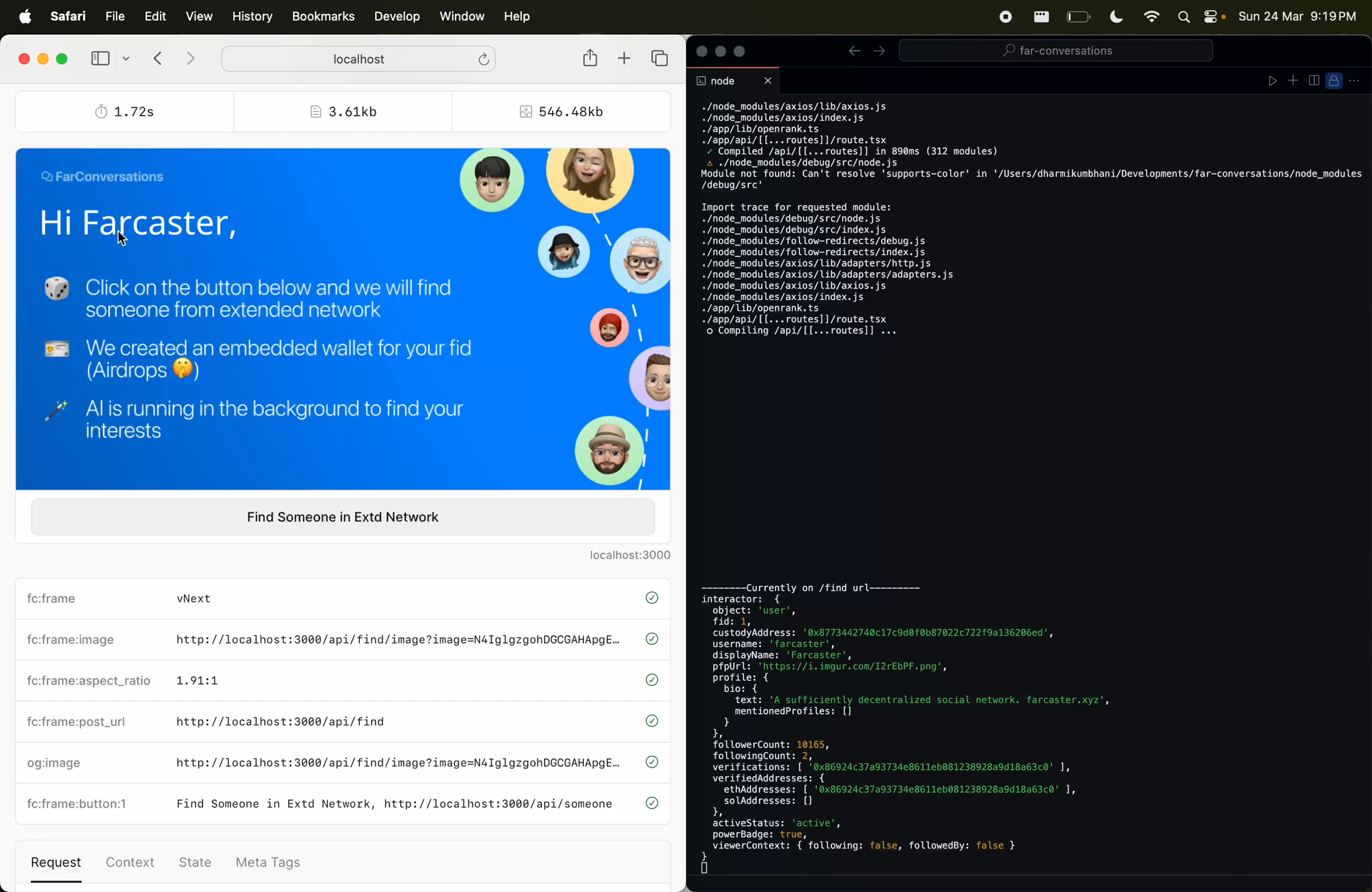This screenshot has height=892, width=1372.
Task: Click the fc:frame validation checkmark
Action: click(x=652, y=598)
